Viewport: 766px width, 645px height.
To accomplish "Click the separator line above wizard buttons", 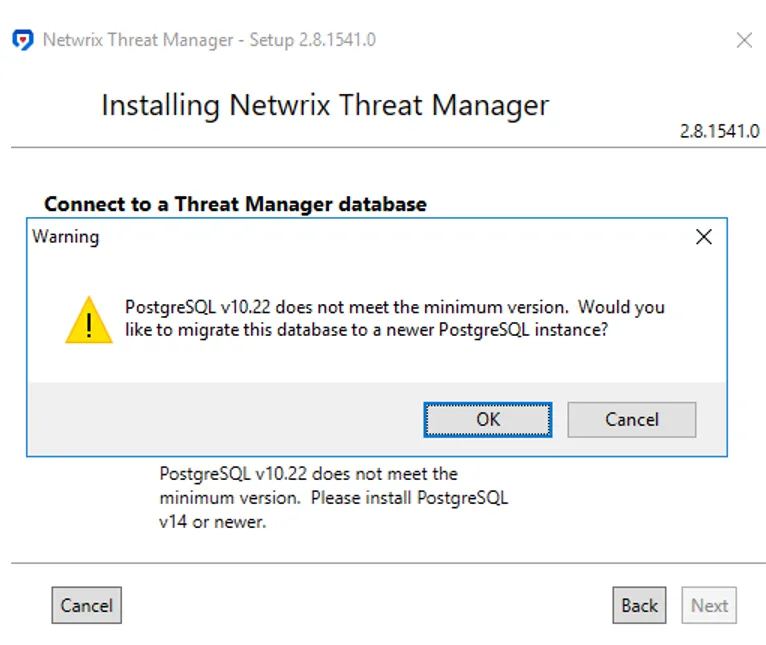I will coord(388,563).
